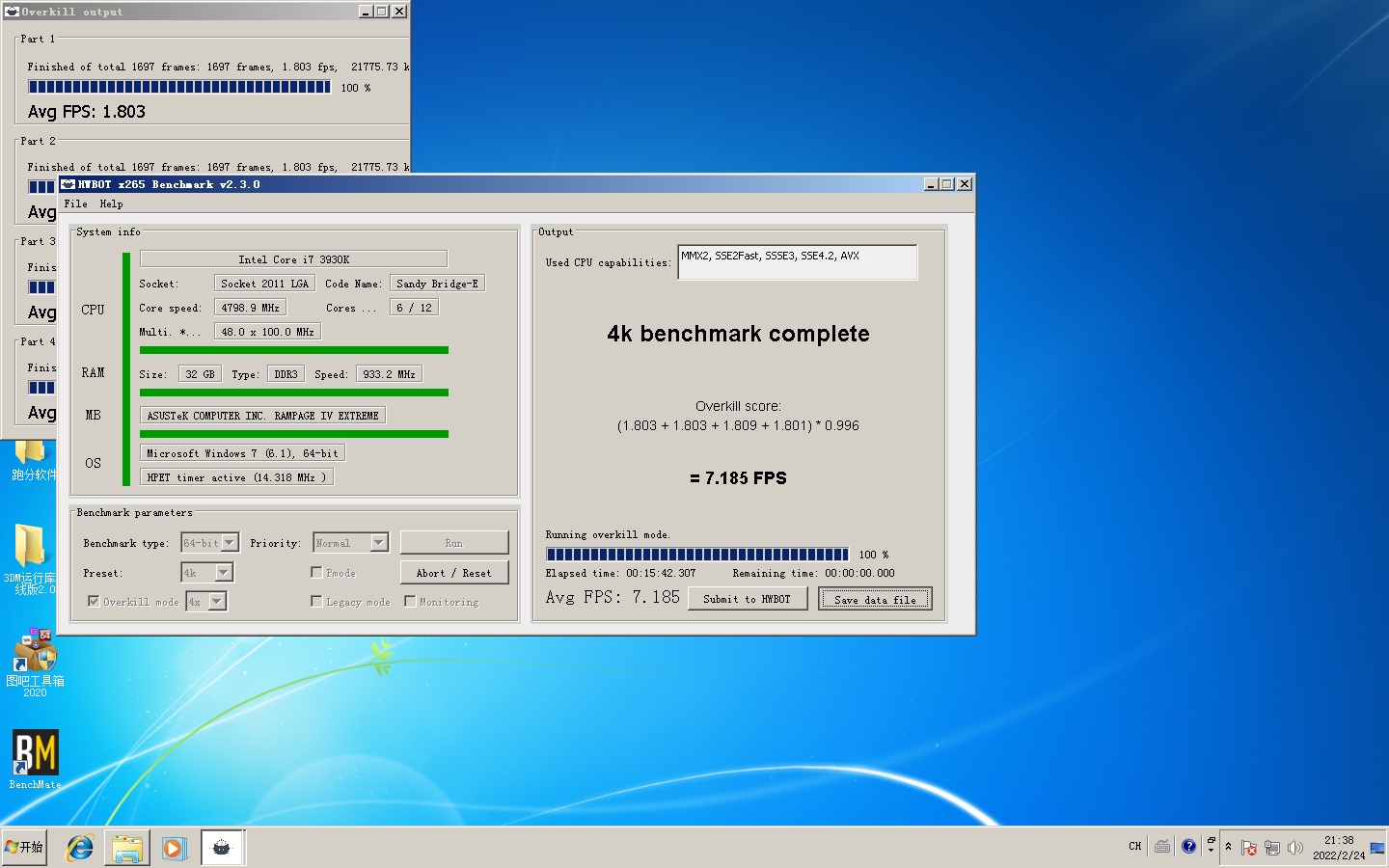Click the = 7.185 FPS result text

[x=738, y=478]
